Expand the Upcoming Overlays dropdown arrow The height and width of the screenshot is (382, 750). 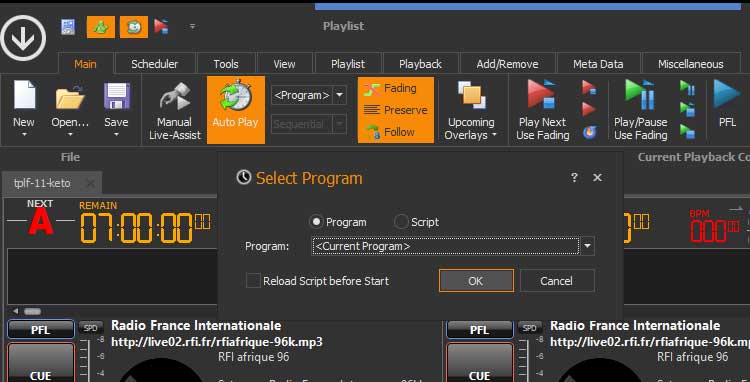(x=494, y=135)
